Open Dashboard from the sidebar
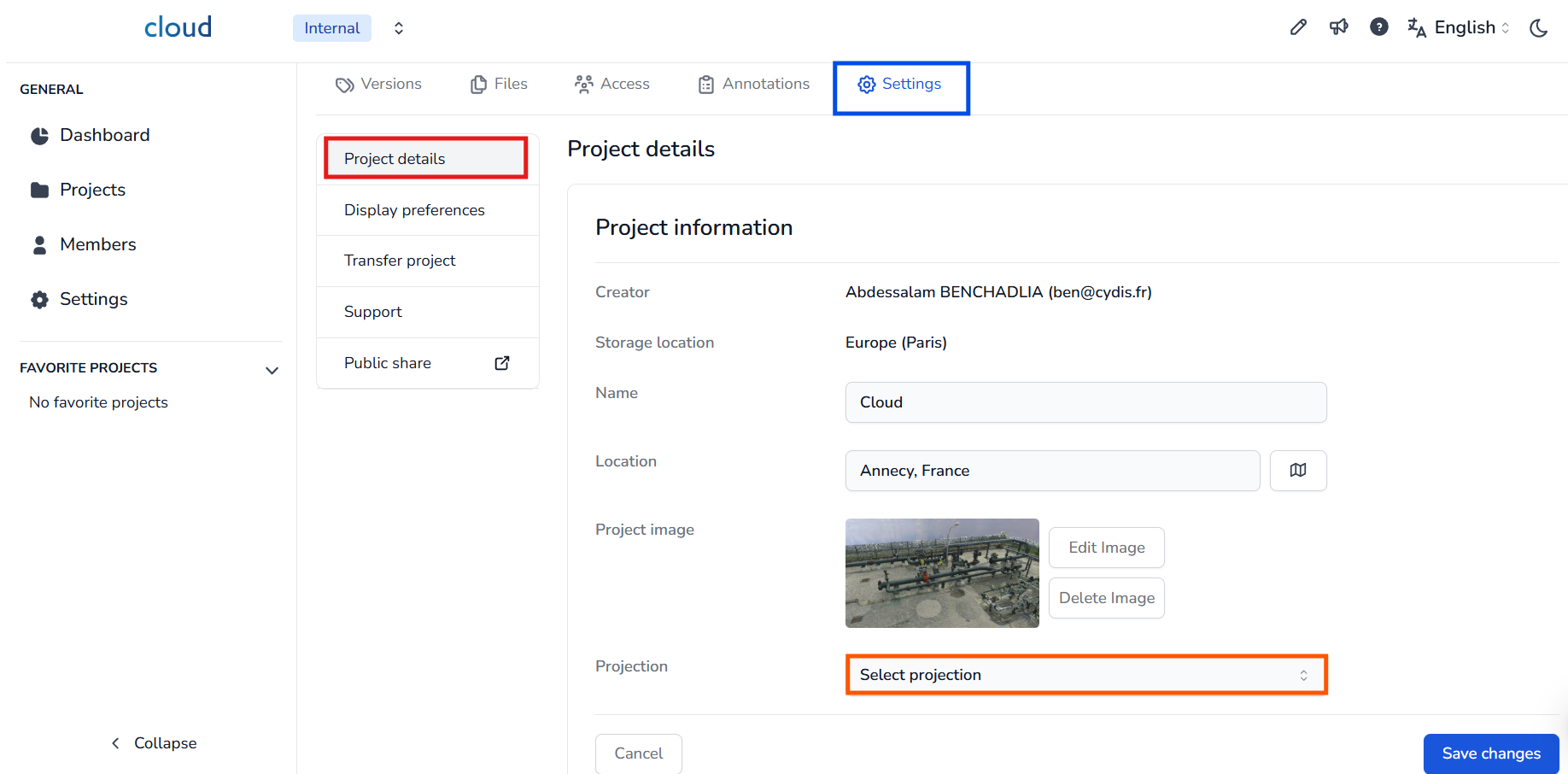 click(104, 135)
